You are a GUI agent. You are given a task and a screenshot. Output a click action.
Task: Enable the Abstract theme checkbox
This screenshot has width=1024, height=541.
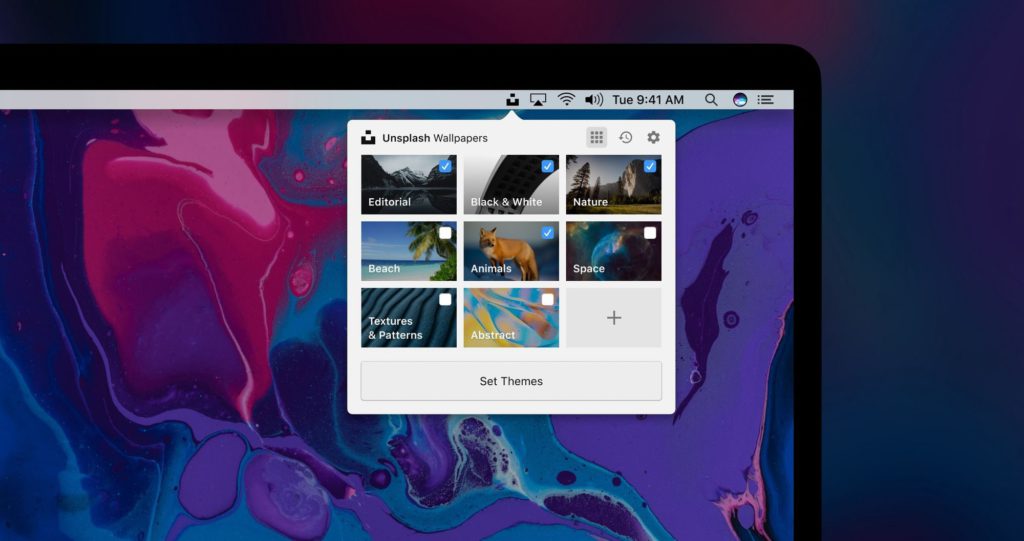[547, 300]
